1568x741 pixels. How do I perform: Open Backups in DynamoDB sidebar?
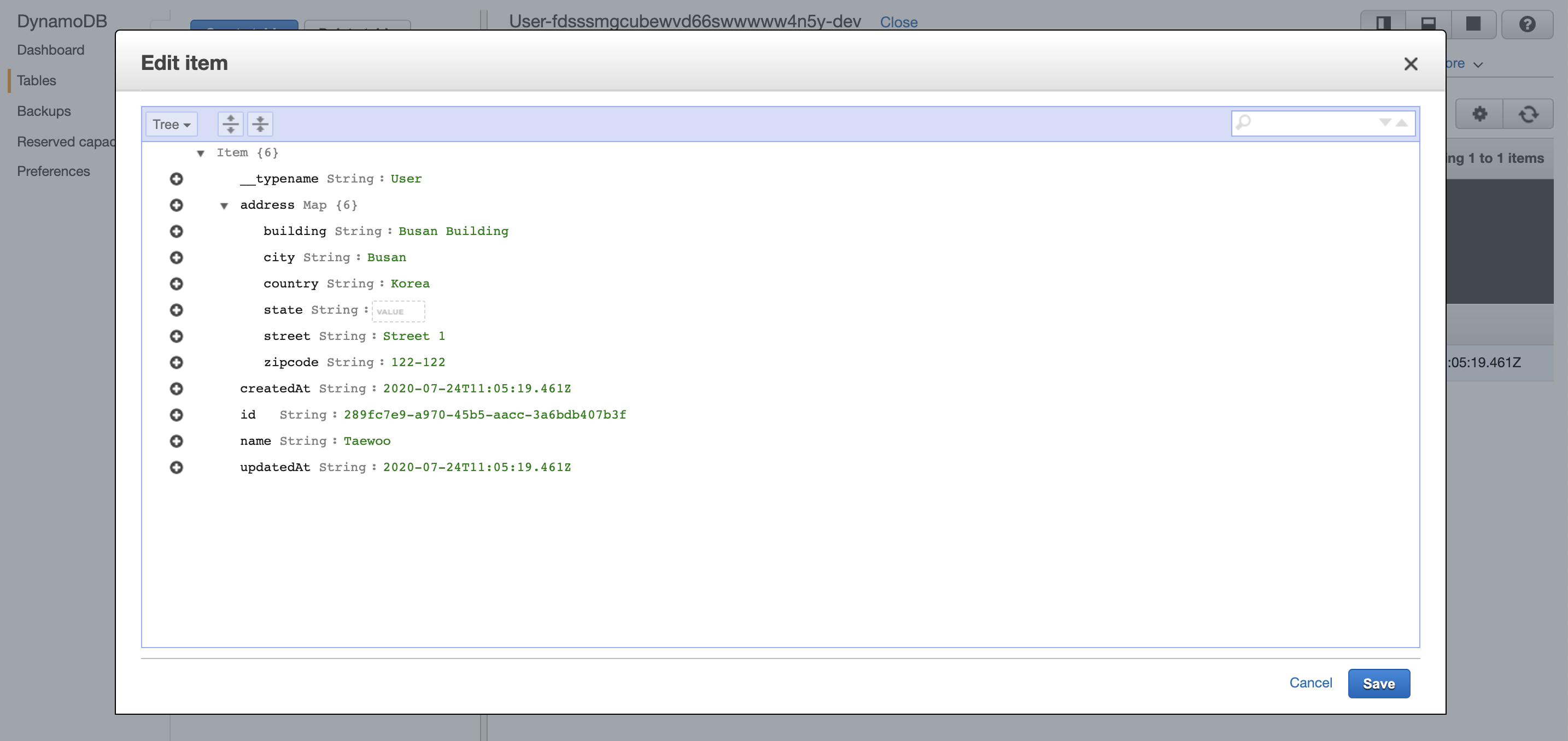click(44, 111)
